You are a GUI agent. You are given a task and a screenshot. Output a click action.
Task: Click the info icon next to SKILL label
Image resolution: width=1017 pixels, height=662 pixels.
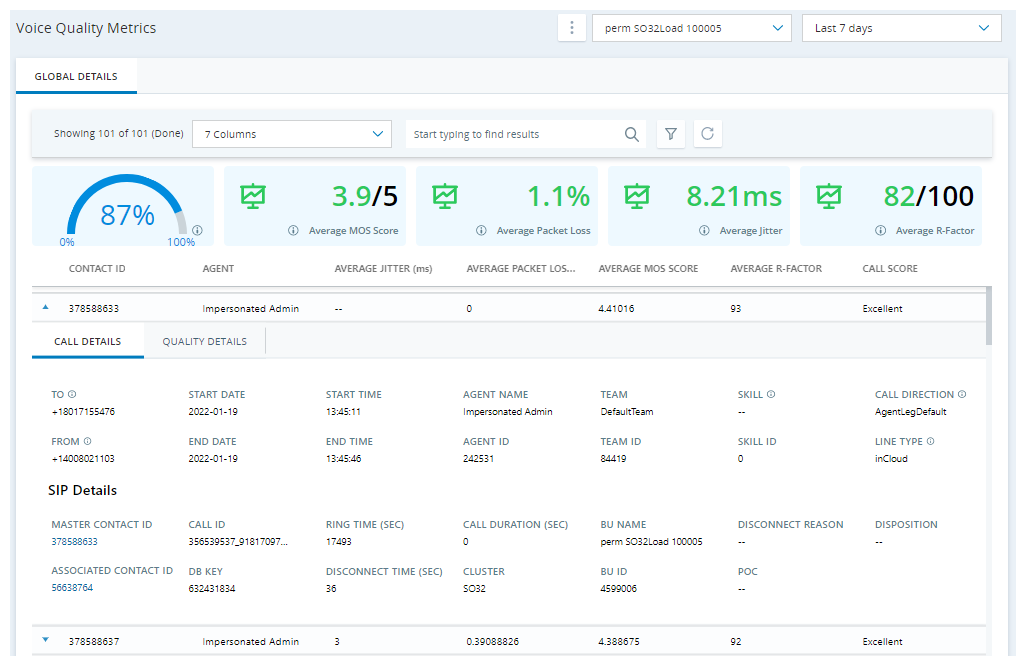(771, 394)
